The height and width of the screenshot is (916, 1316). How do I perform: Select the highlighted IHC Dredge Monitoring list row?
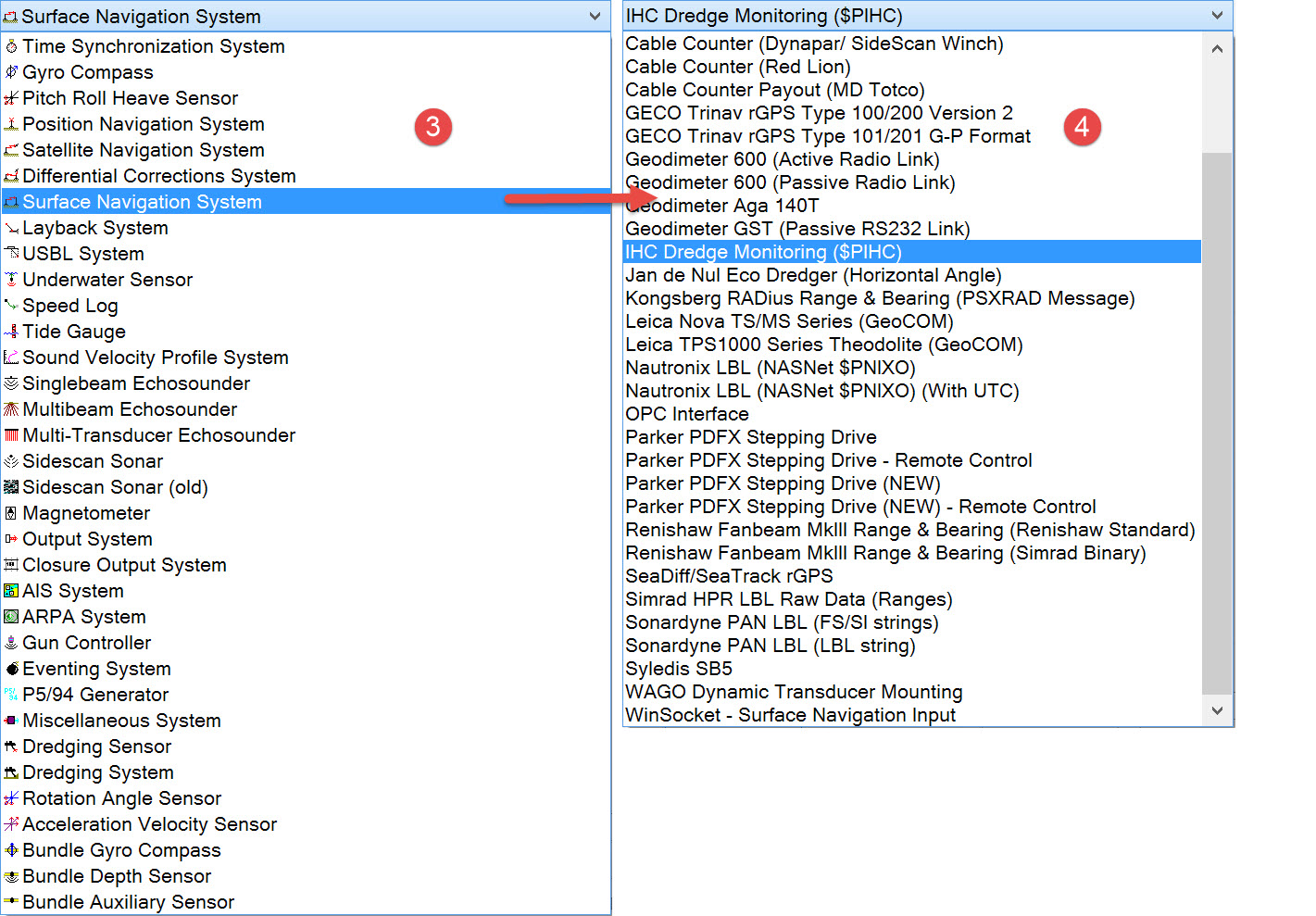tap(912, 252)
